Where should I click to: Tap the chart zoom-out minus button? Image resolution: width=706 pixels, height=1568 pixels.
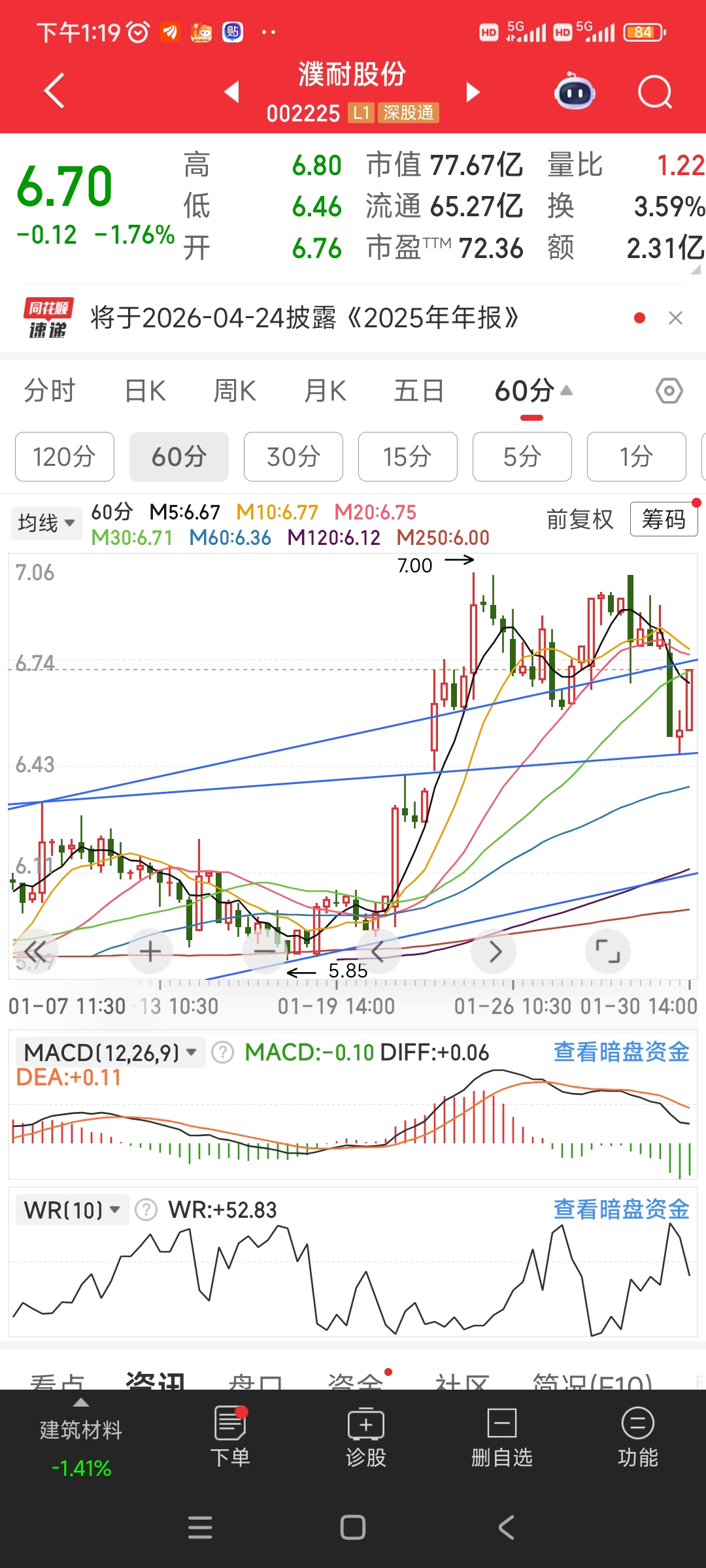[264, 951]
